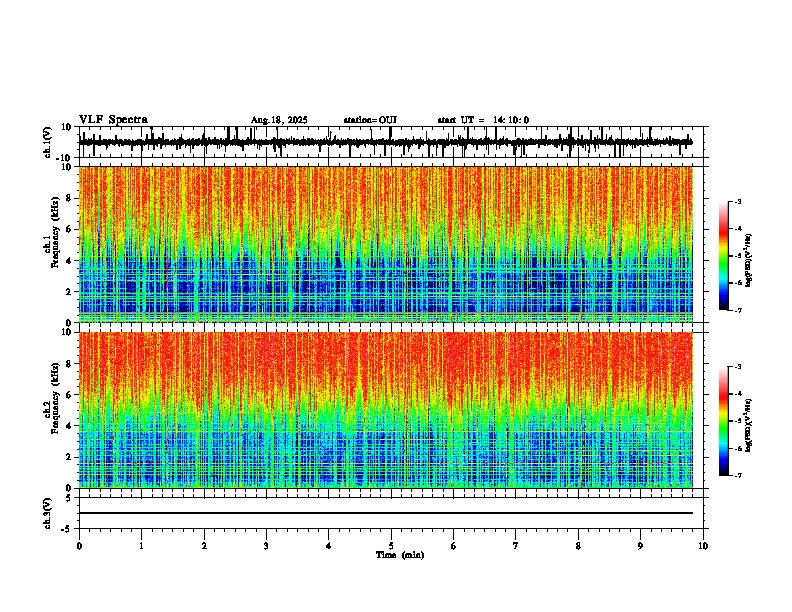Click the "station=OUI" label
The height and width of the screenshot is (612, 792).
click(x=370, y=120)
